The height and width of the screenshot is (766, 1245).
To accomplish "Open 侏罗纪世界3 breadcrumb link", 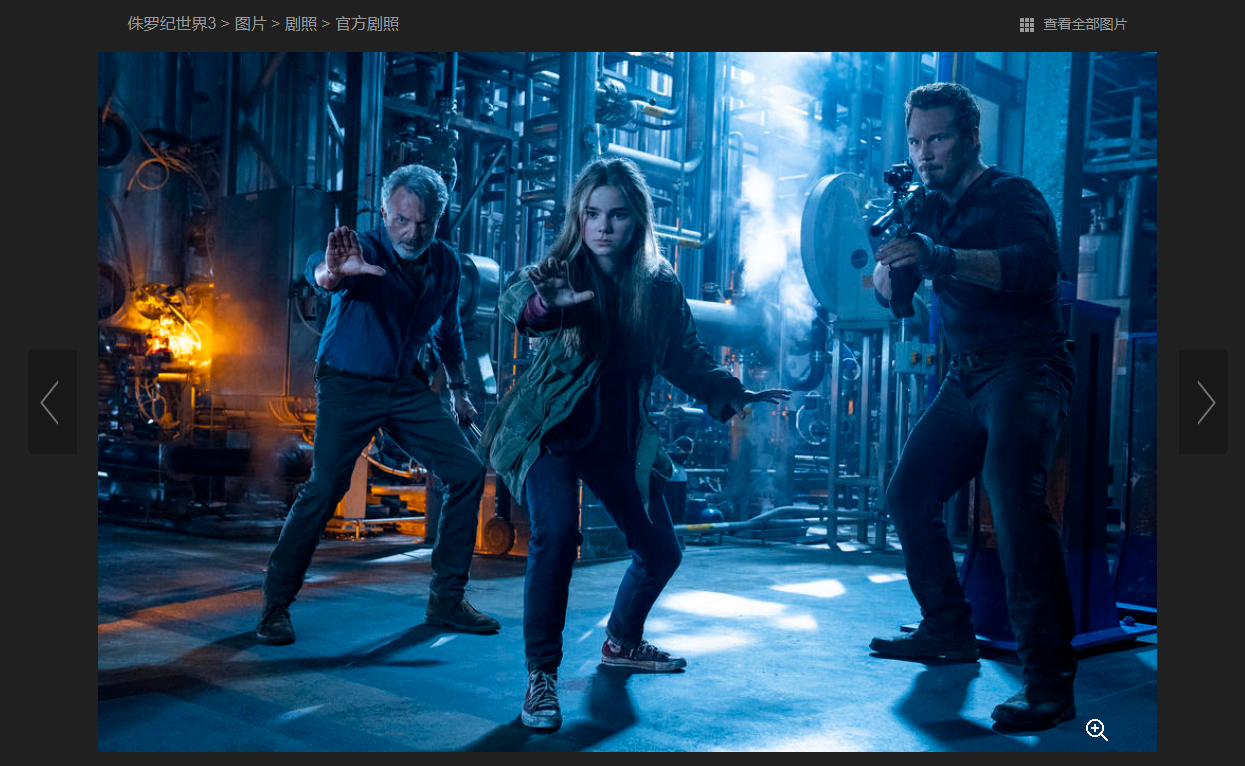I will coord(172,24).
